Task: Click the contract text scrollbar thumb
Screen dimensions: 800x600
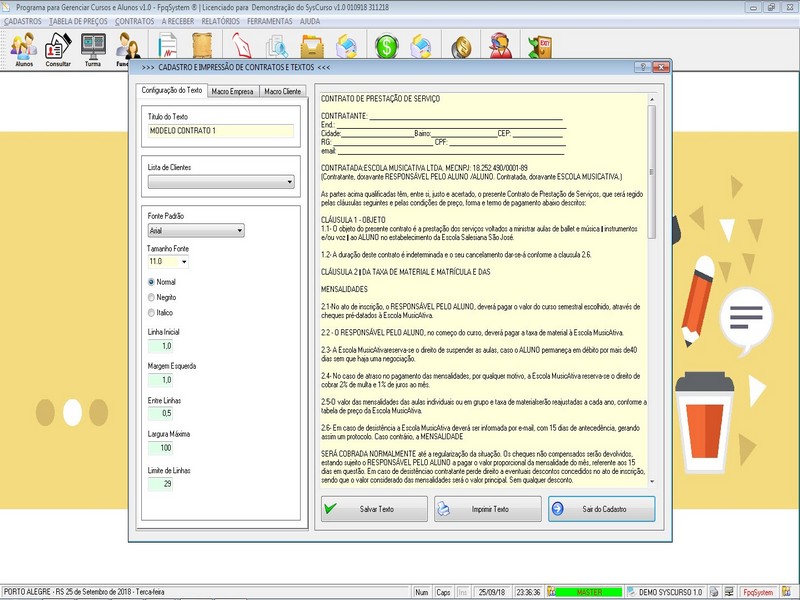Action: click(652, 171)
